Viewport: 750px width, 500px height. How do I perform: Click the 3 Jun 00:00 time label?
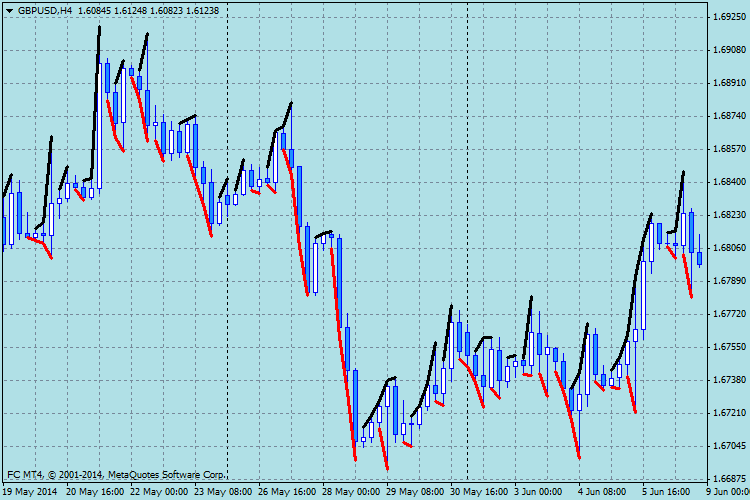click(543, 492)
